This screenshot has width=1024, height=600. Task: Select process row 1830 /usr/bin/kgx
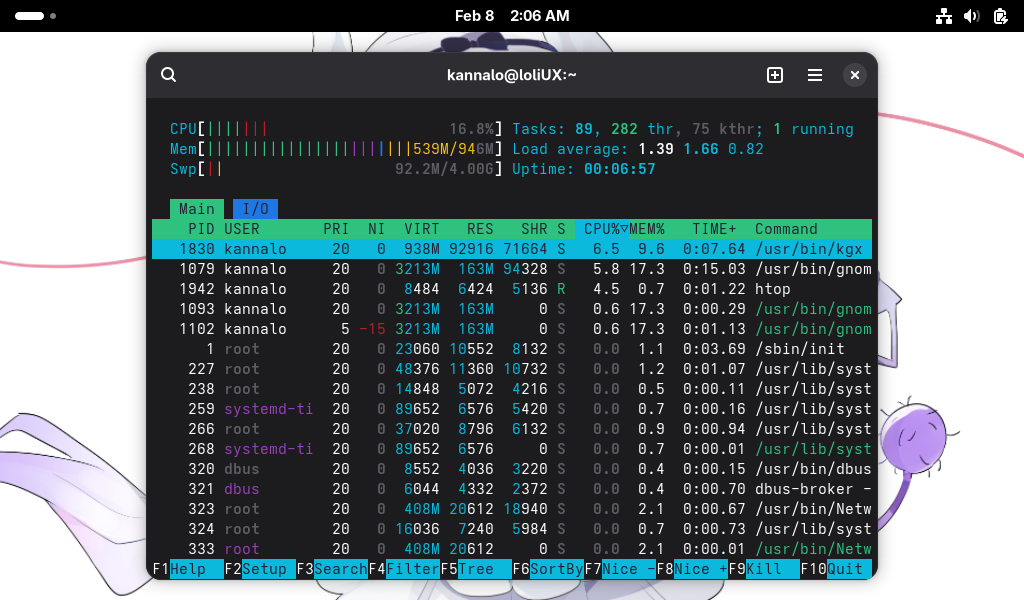[512, 249]
